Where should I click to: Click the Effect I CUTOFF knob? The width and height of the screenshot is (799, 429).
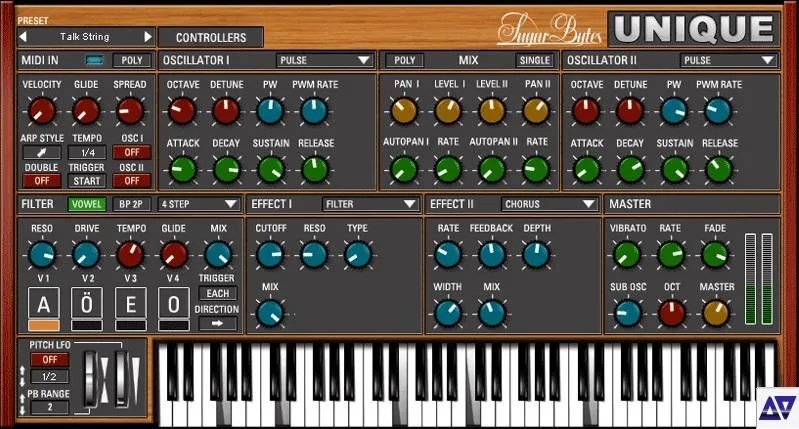[x=270, y=255]
